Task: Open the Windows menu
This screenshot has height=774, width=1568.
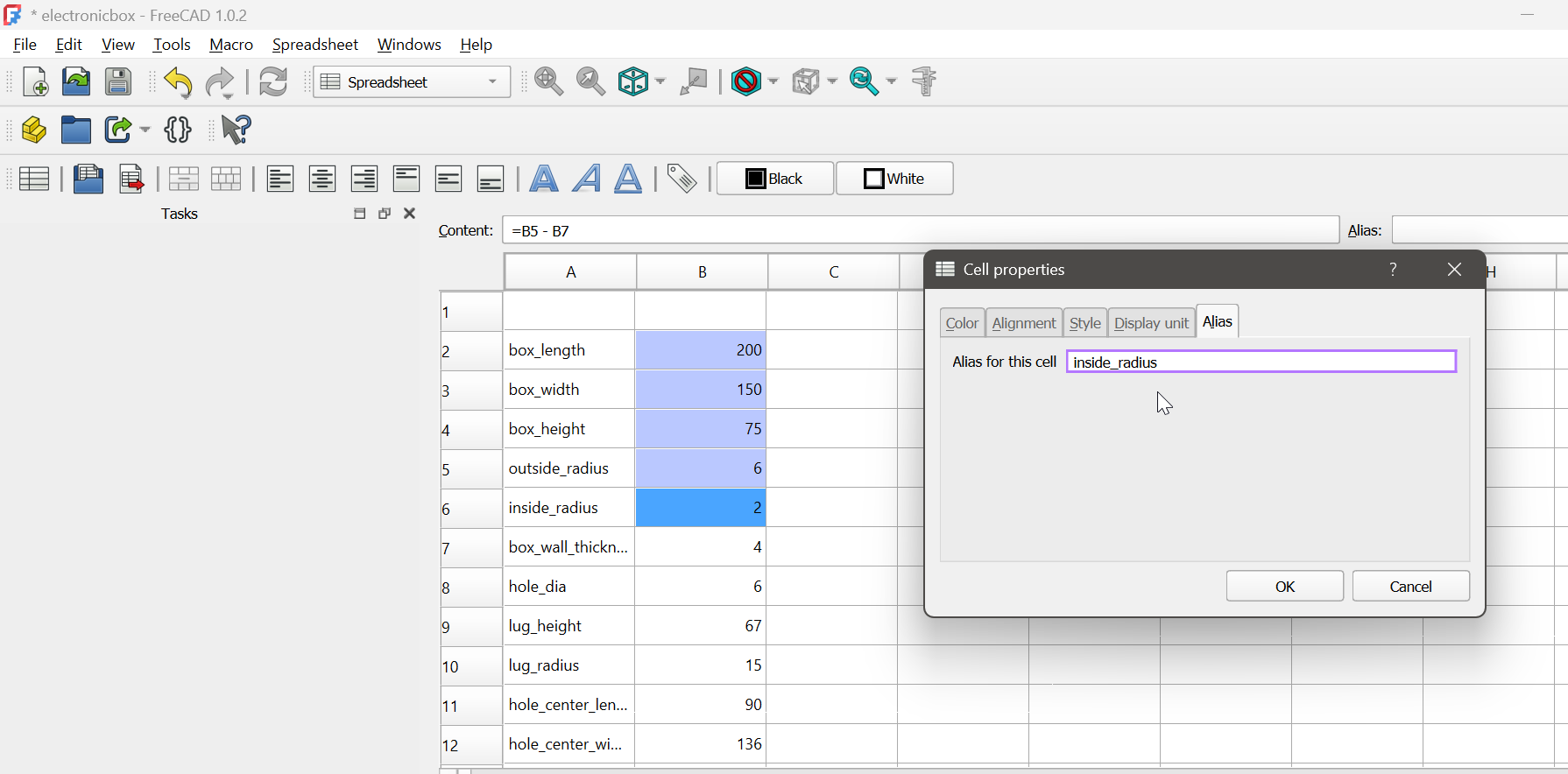Action: pos(409,45)
